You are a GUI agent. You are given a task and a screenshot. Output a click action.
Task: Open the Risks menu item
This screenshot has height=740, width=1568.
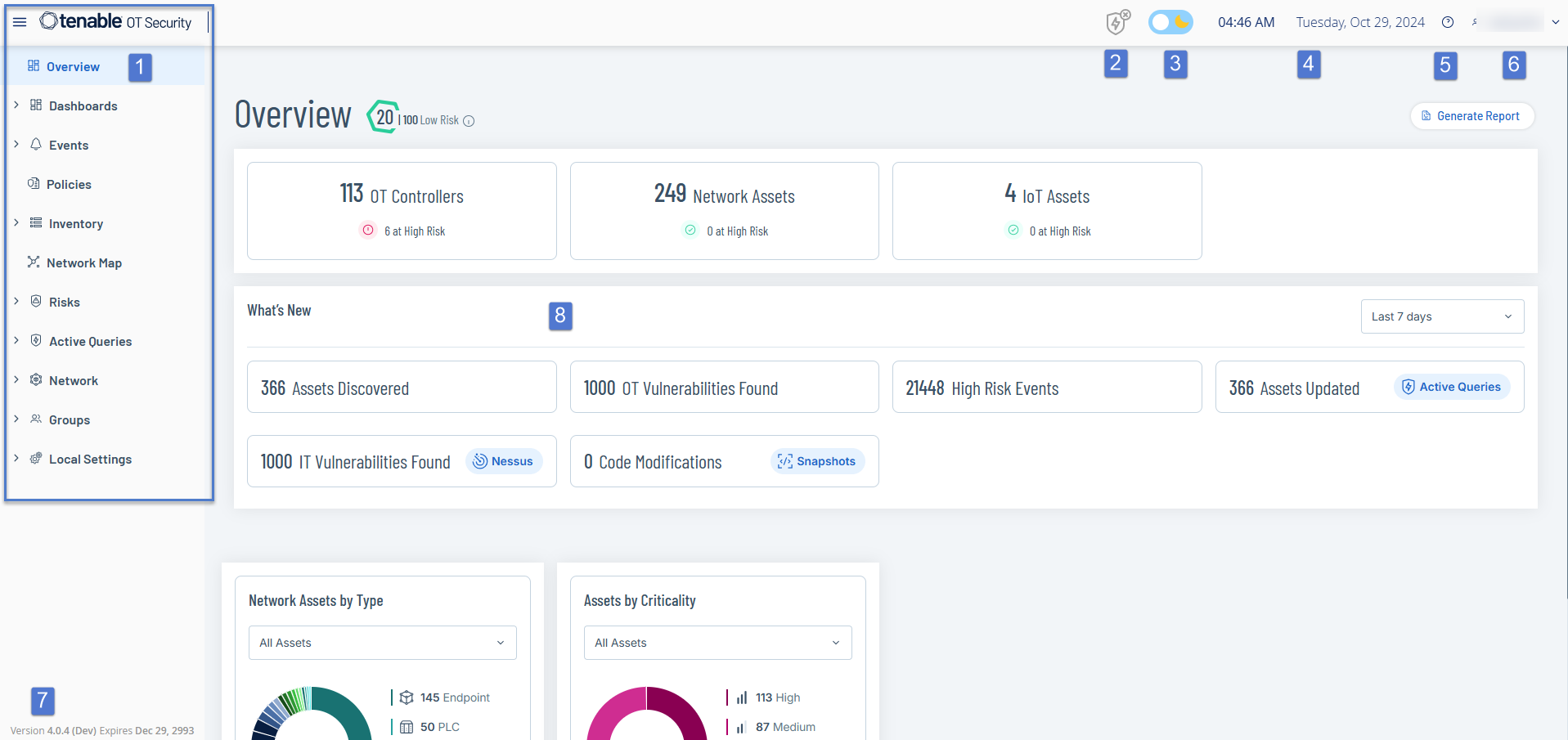tap(65, 303)
